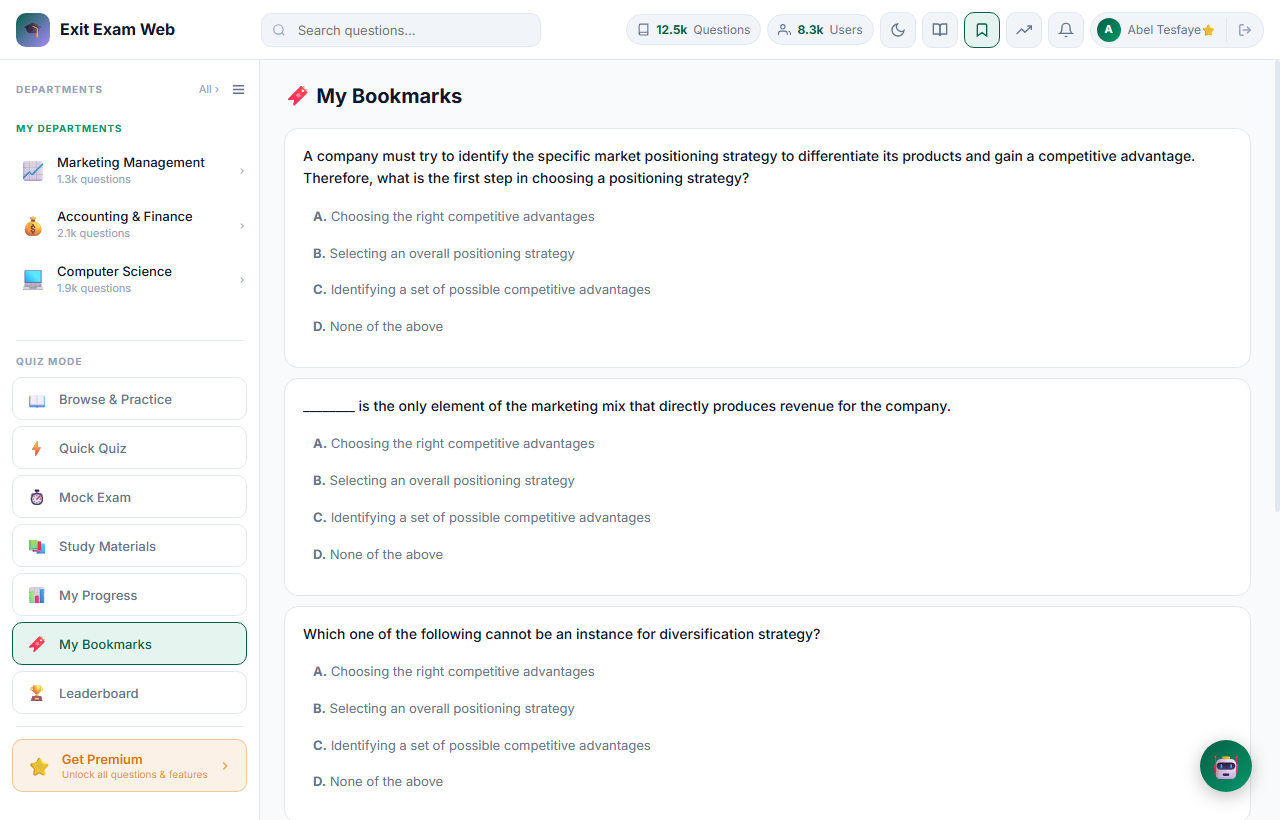Click the bookmark icon in top bar

(x=982, y=30)
